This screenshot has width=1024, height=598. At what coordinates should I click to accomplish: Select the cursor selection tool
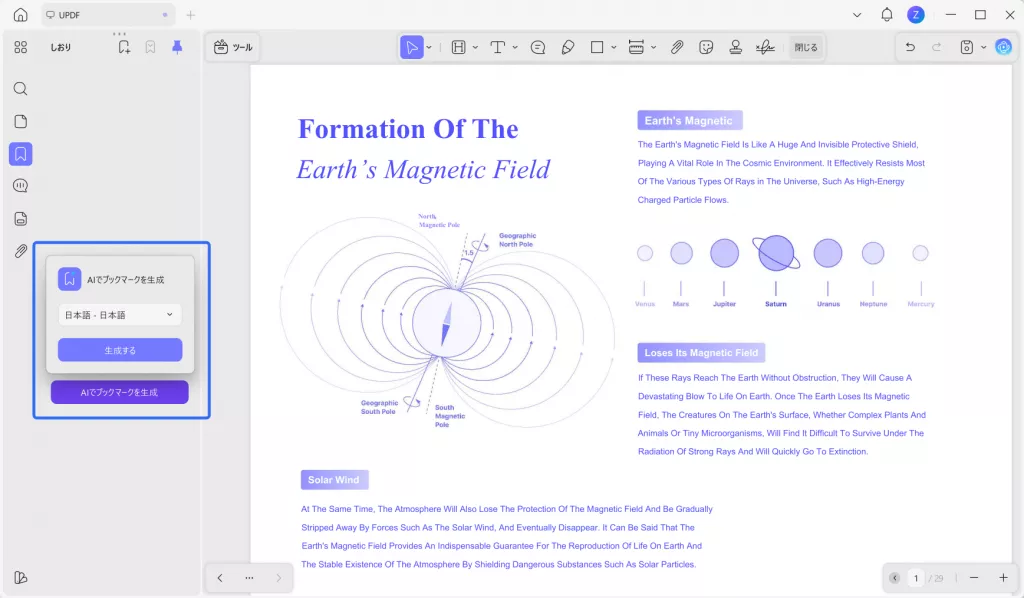click(411, 47)
